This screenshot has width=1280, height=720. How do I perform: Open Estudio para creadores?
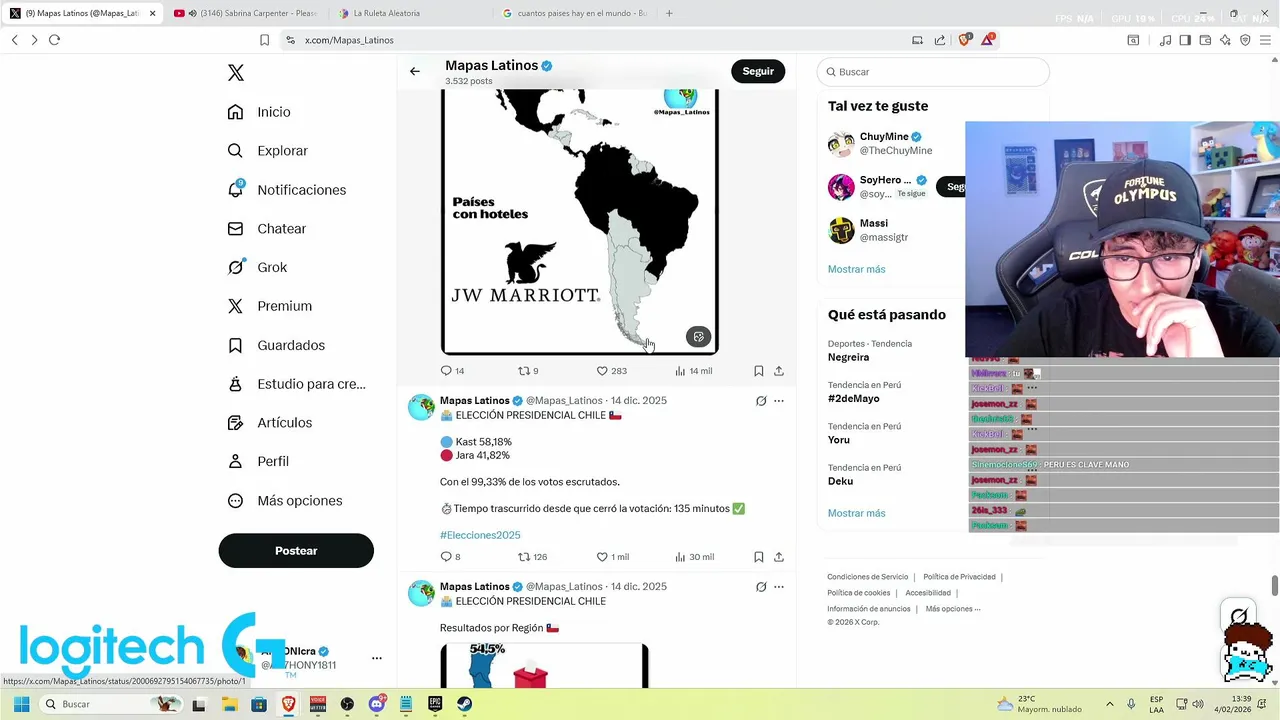(x=296, y=384)
